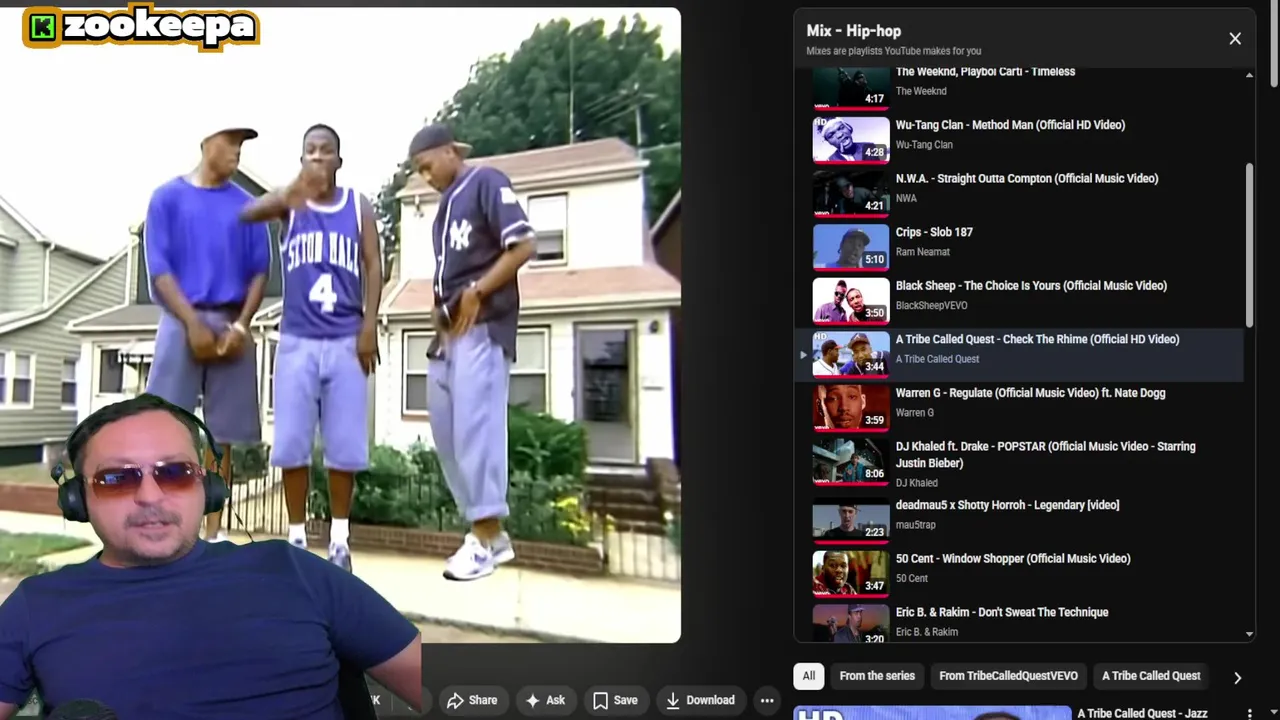Select the All filter chip
1280x720 pixels.
(809, 676)
